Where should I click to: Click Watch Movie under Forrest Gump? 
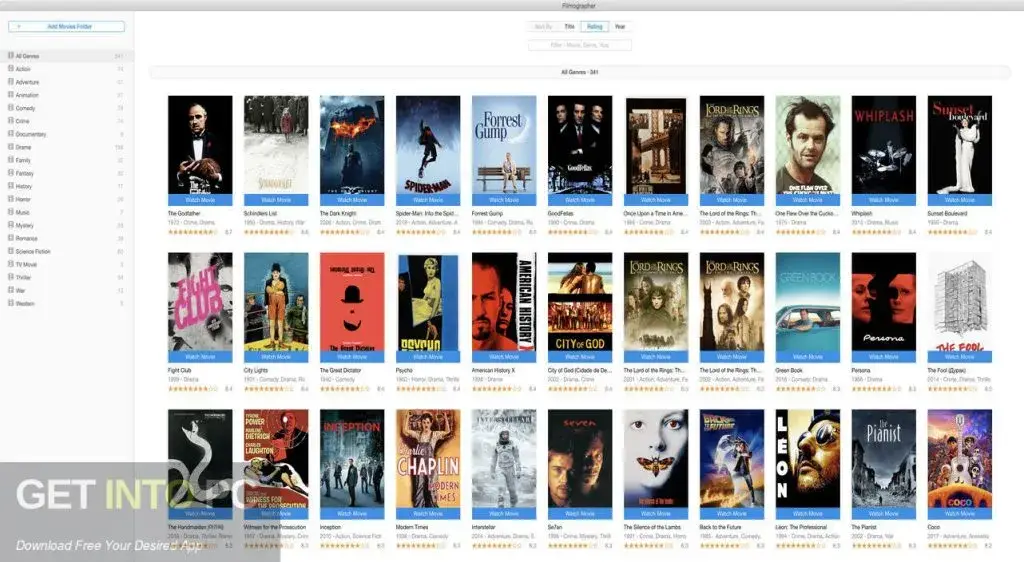(x=504, y=199)
